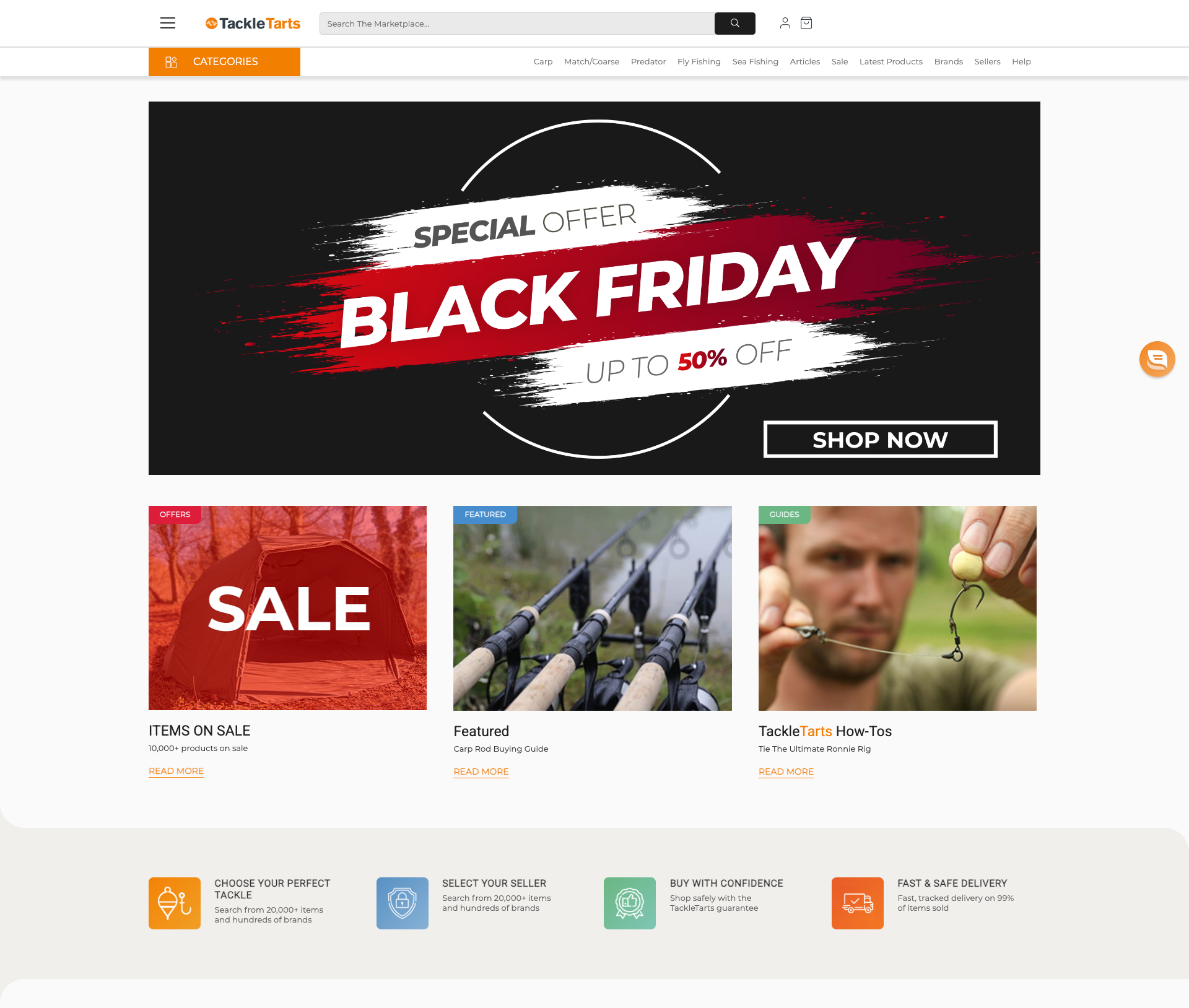Click the delivery truck icon
Viewport: 1189px width, 1008px height.
(858, 903)
